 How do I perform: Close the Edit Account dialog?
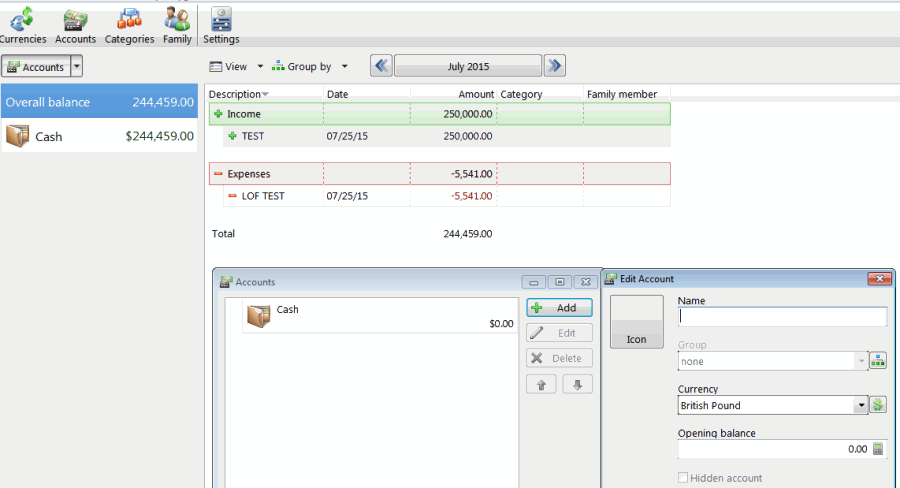(x=879, y=279)
